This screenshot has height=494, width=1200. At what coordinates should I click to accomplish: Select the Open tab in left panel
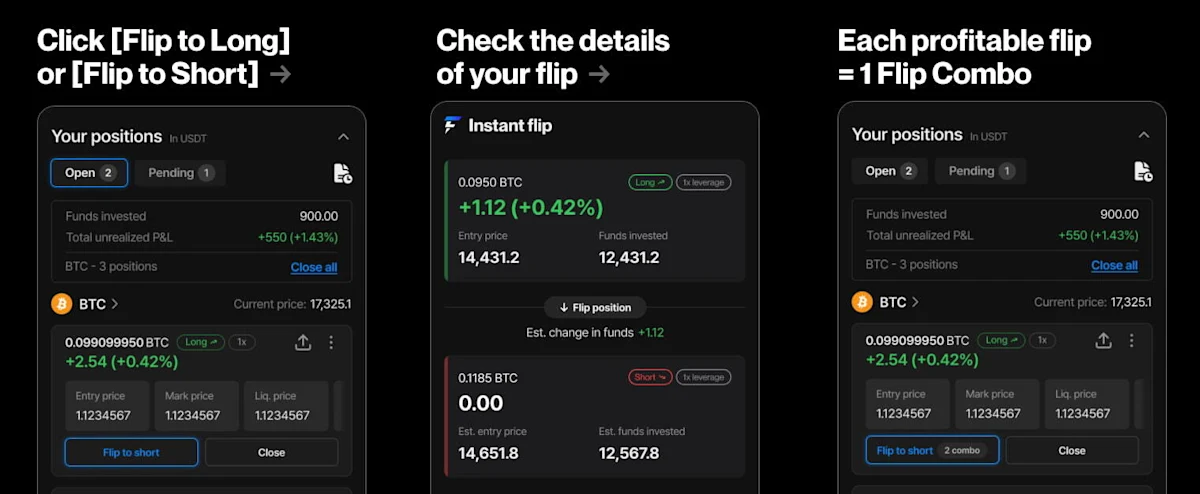click(89, 173)
